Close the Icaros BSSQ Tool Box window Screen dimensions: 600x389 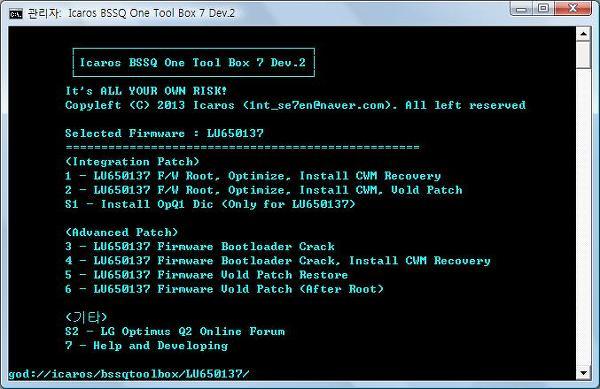(573, 8)
